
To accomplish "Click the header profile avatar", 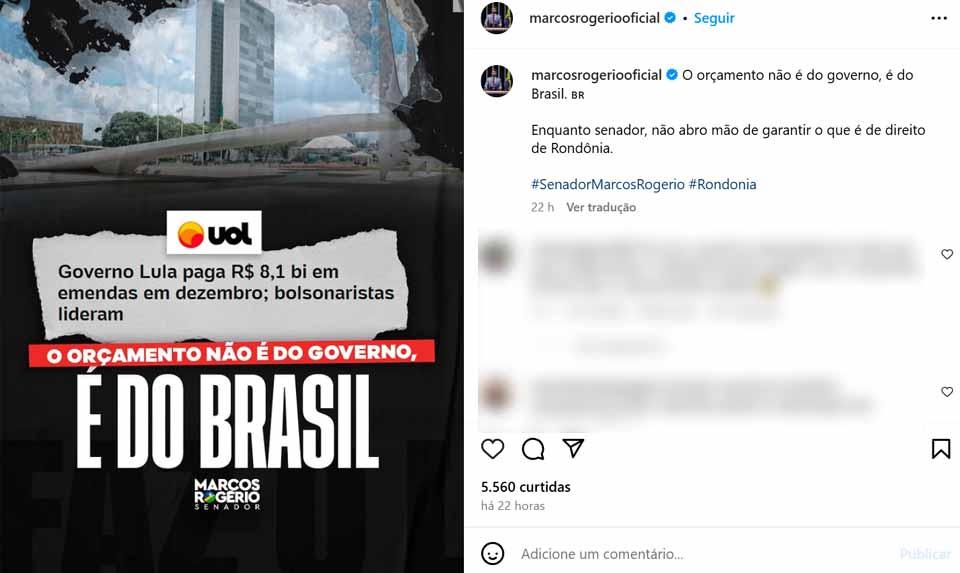I will (x=497, y=18).
